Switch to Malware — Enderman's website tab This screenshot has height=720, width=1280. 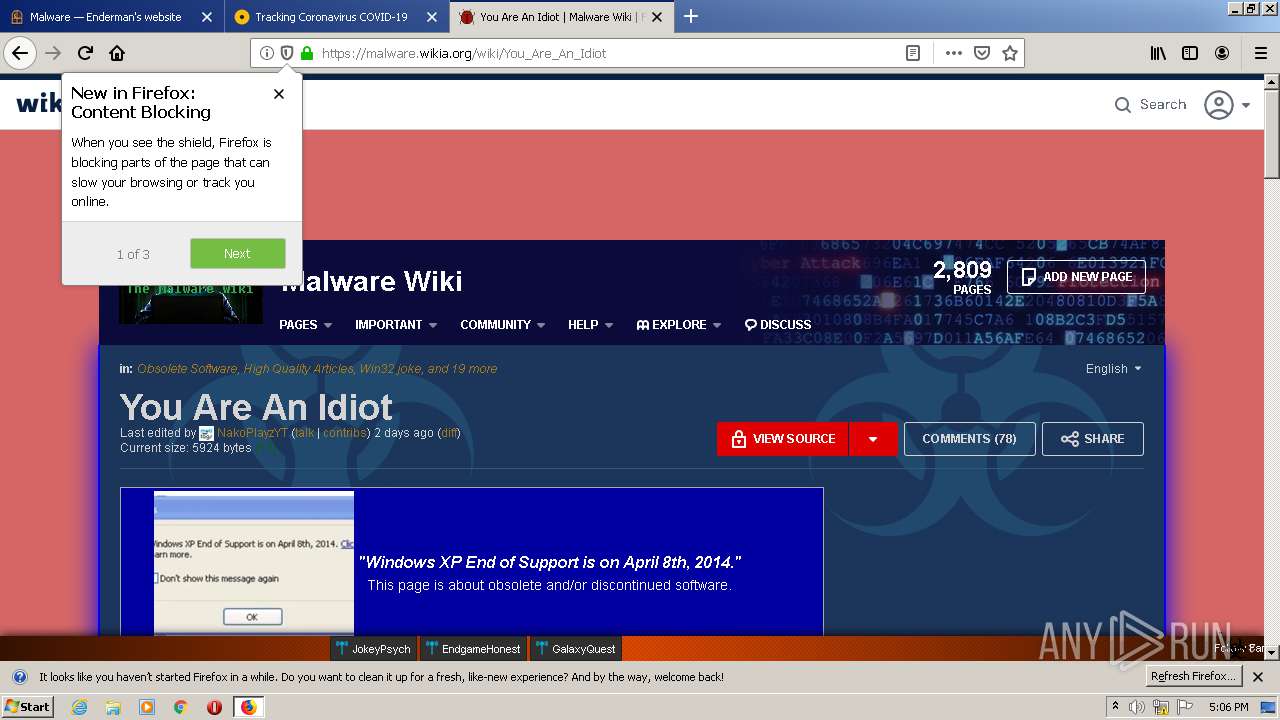112,16
